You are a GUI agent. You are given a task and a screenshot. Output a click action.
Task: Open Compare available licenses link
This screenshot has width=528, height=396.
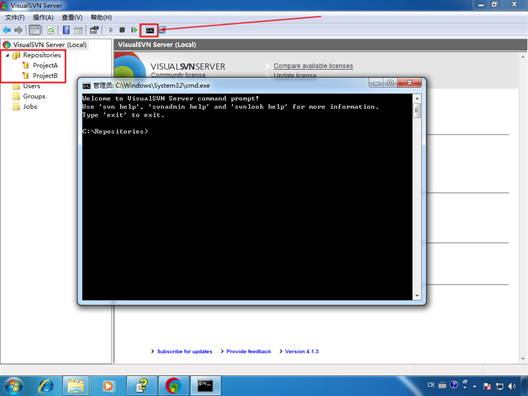pos(313,66)
